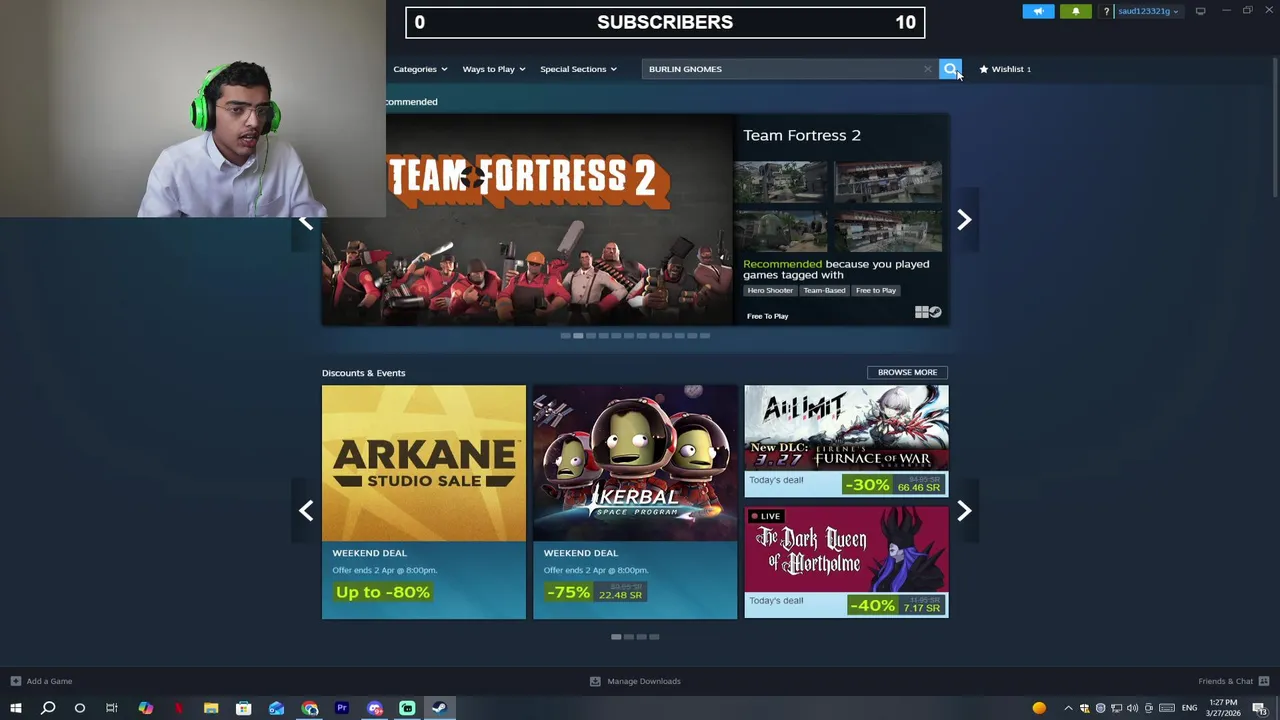
Task: Click the Steam page vertical scrollbar
Action: pyautogui.click(x=1275, y=130)
